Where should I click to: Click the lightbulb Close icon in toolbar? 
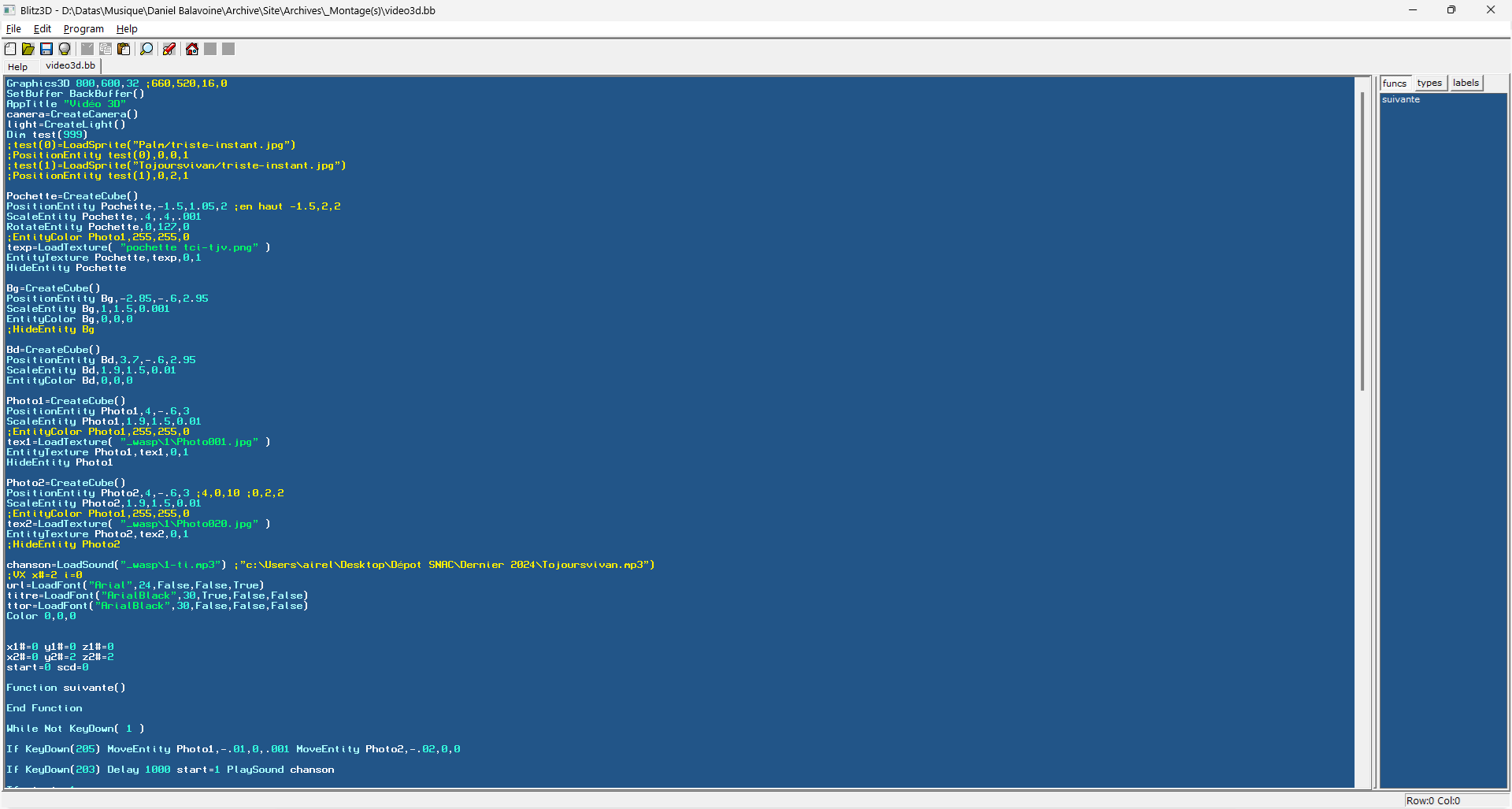[x=65, y=49]
